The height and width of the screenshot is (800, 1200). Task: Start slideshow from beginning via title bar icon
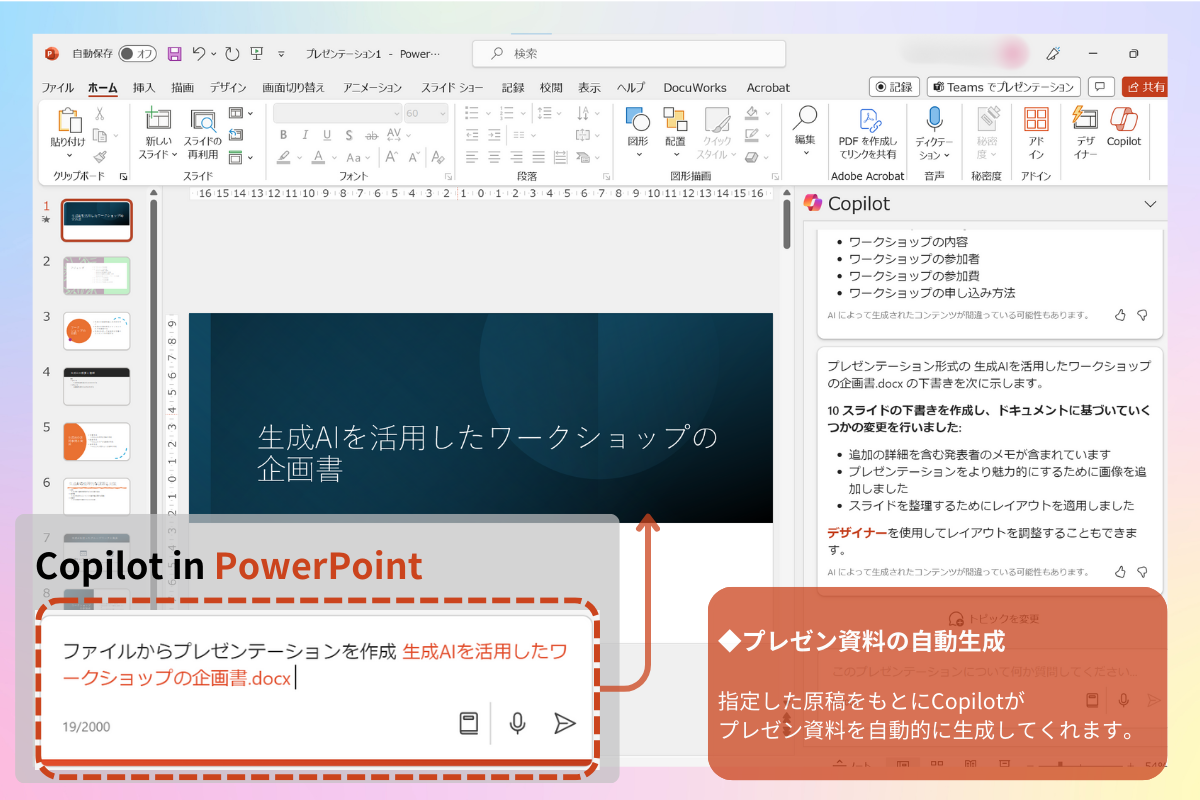[x=257, y=54]
